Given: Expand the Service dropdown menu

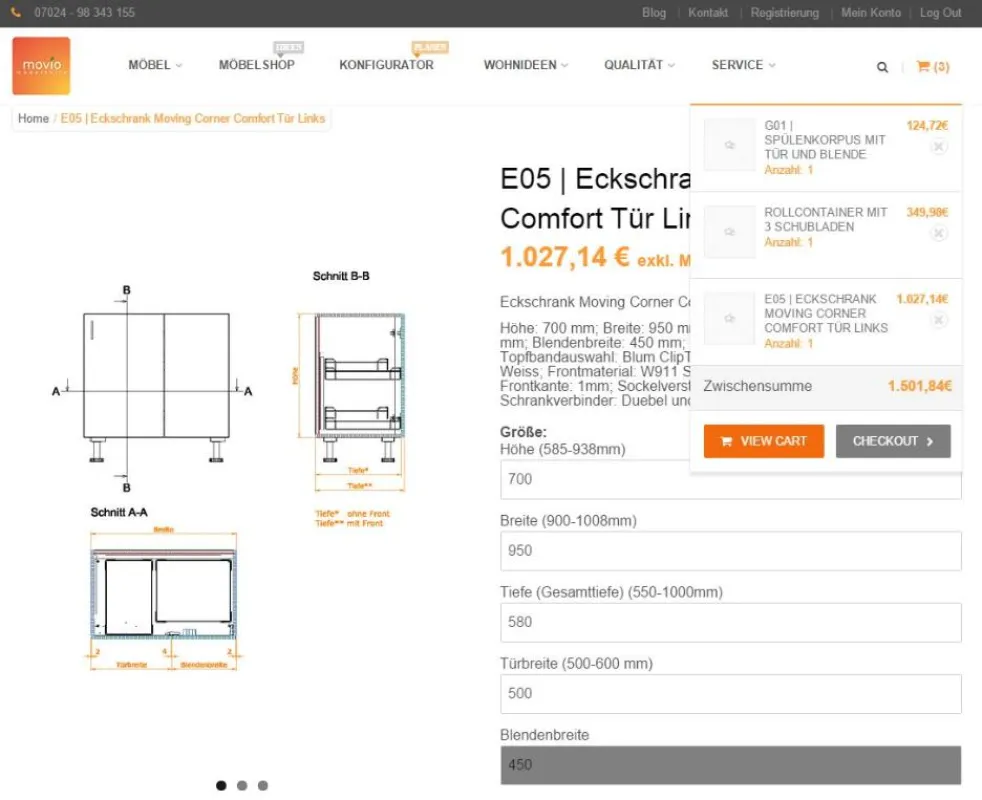Looking at the screenshot, I should click(x=743, y=65).
